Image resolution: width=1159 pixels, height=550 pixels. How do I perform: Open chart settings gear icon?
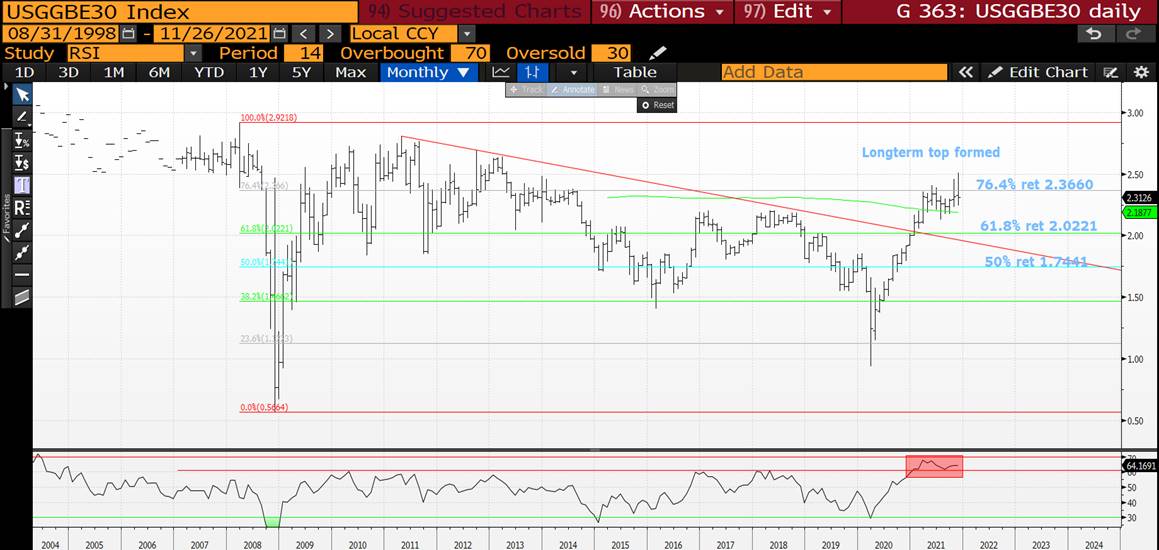pyautogui.click(x=1141, y=72)
